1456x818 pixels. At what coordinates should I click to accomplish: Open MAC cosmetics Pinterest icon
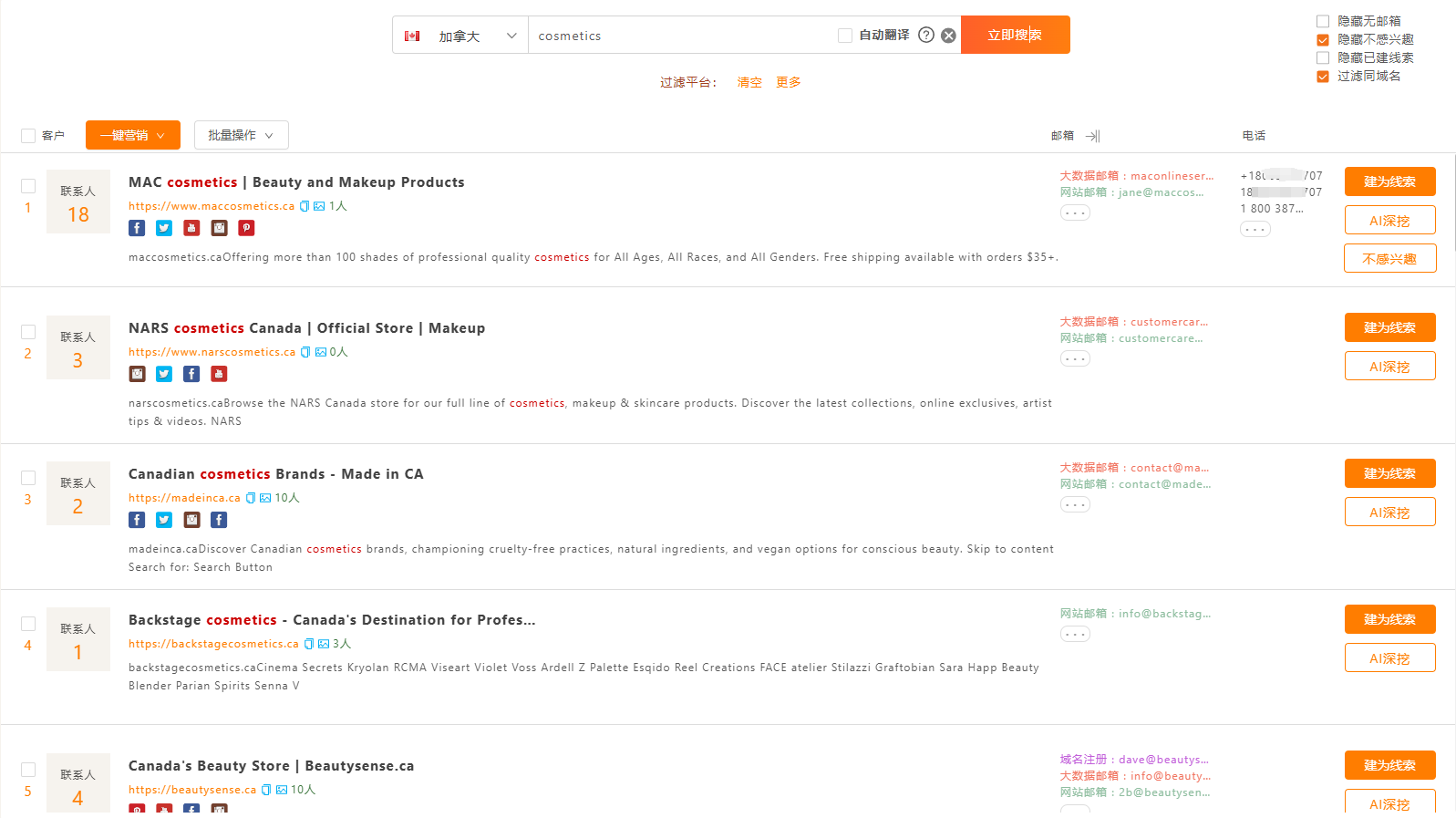pyautogui.click(x=246, y=228)
